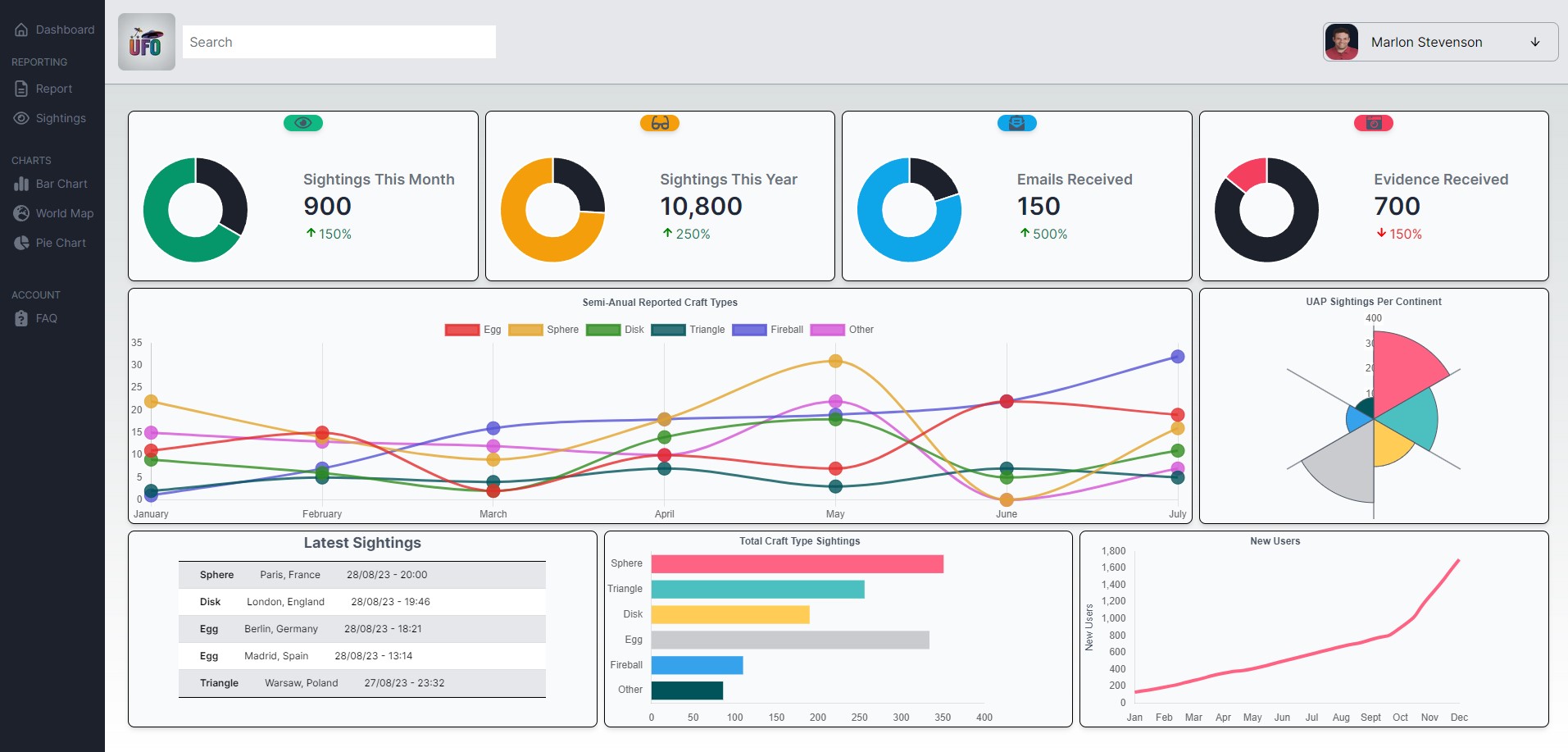Click the World Map globe icon

pos(21,213)
